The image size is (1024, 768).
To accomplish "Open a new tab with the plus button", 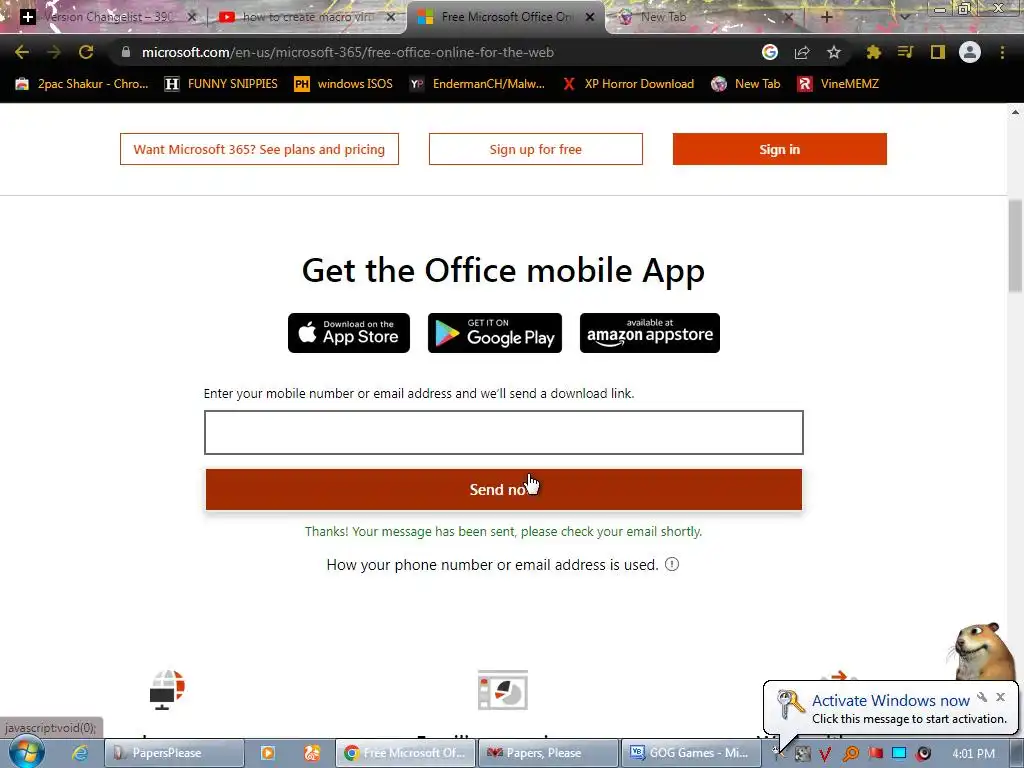I will point(826,17).
